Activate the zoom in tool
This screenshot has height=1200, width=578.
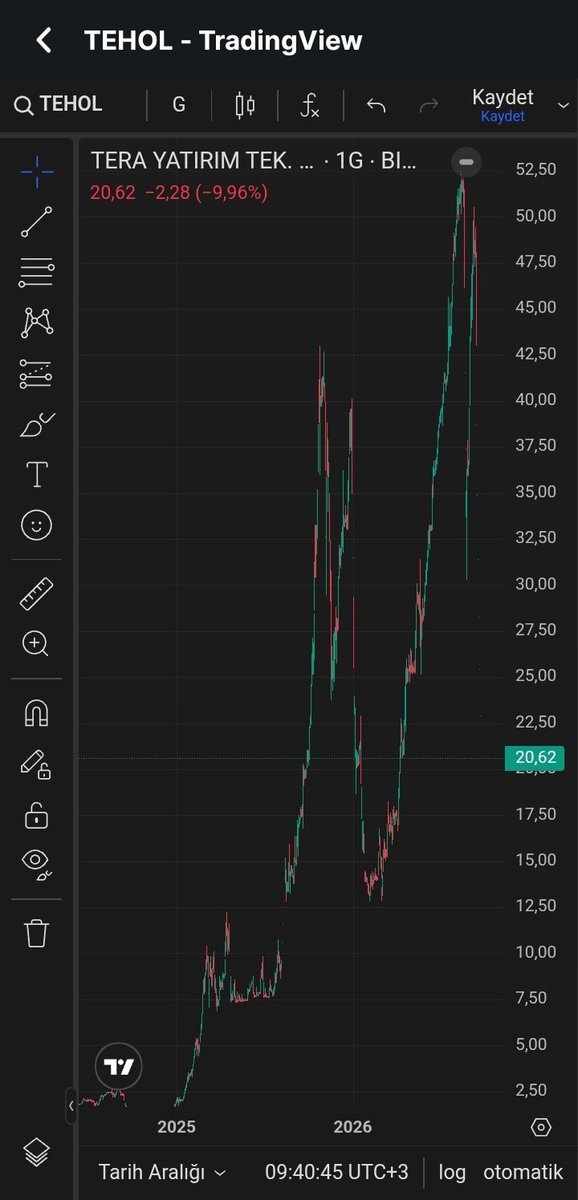pyautogui.click(x=36, y=644)
